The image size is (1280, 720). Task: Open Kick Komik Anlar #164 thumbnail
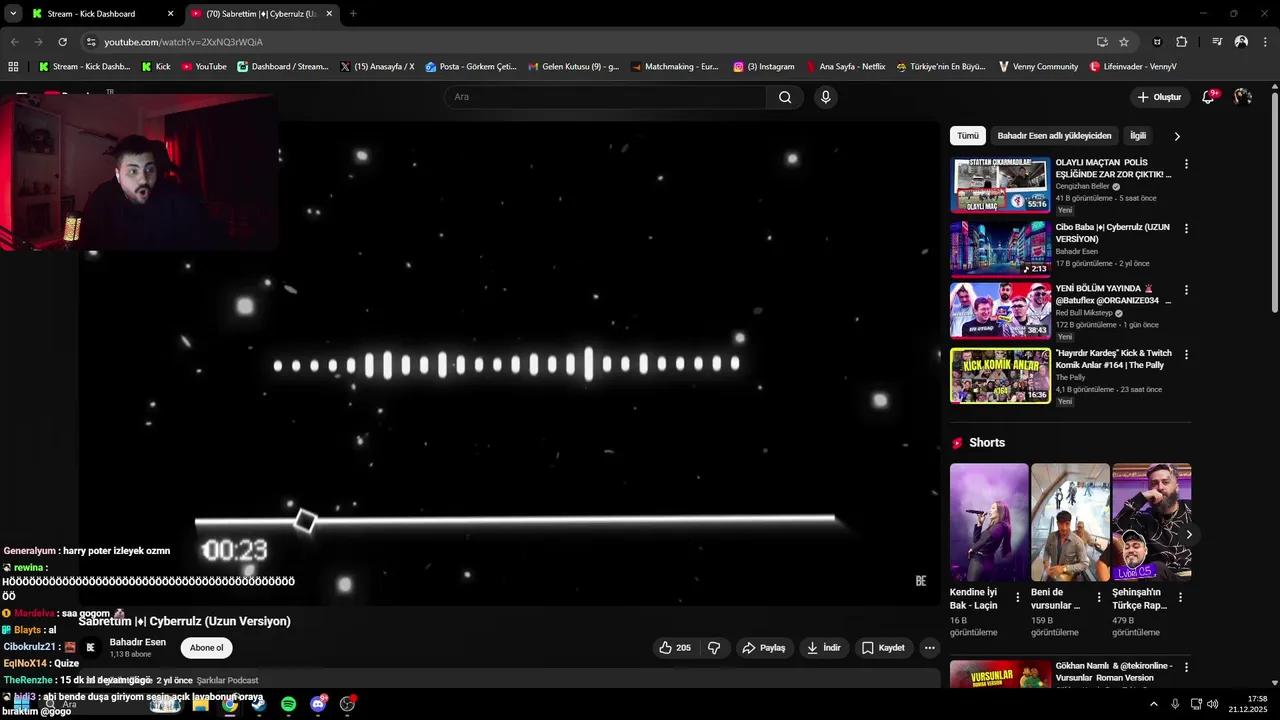tap(1000, 376)
